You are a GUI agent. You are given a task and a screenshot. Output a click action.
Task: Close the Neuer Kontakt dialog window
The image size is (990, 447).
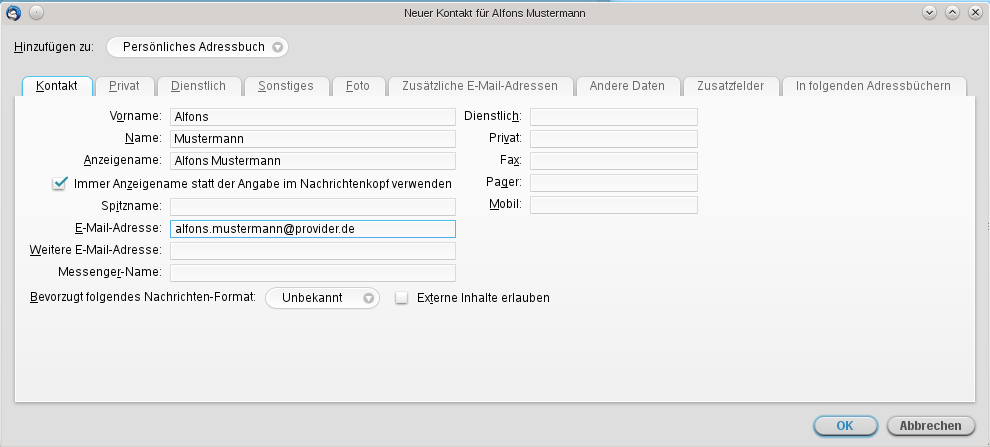[974, 12]
